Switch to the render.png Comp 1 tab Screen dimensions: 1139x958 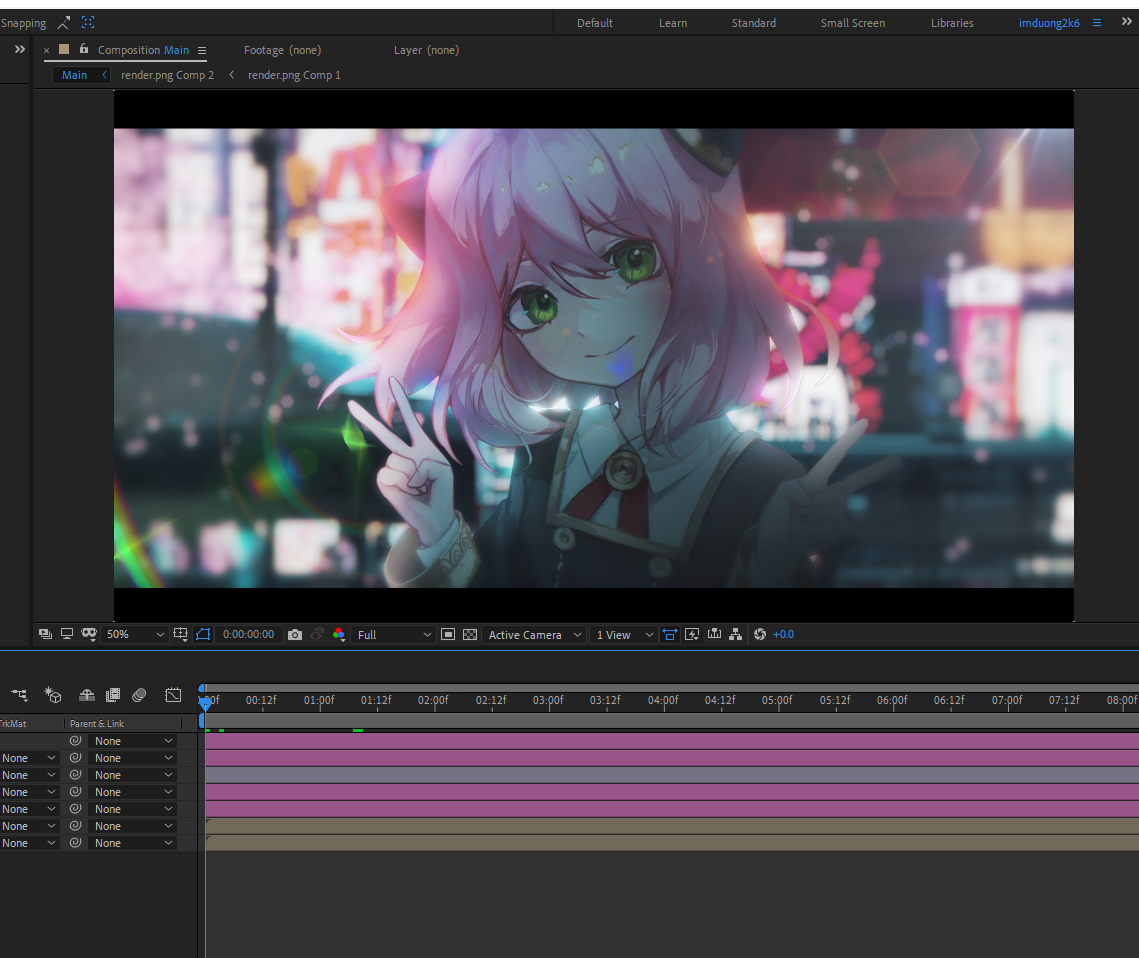click(x=294, y=74)
